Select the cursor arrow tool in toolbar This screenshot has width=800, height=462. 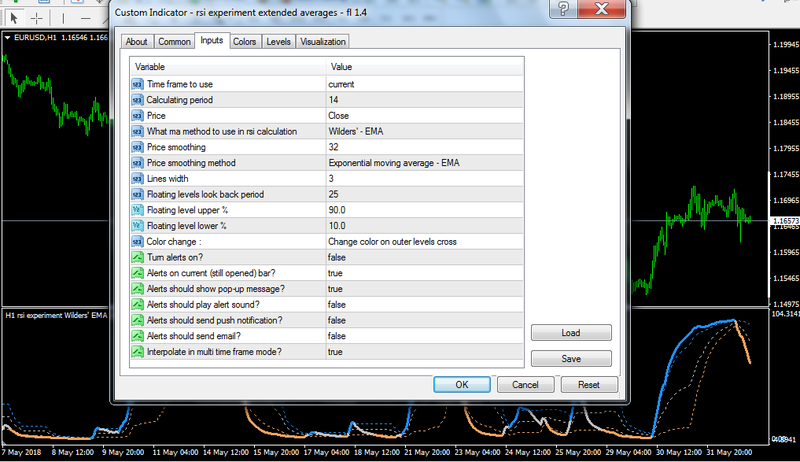coord(14,18)
